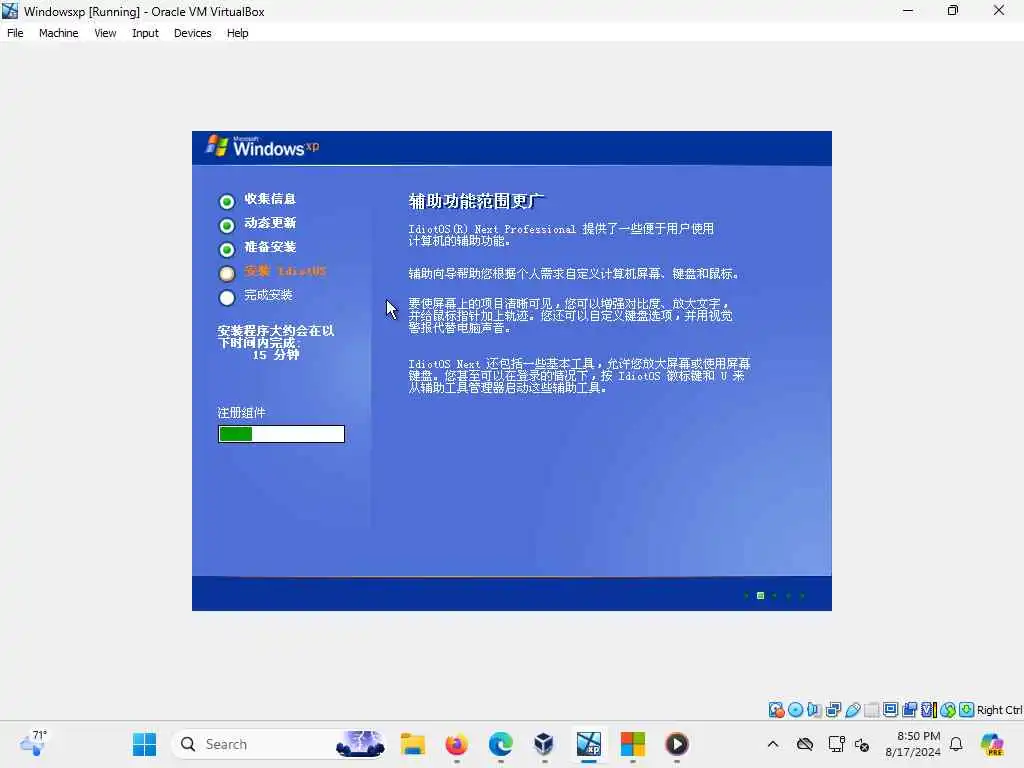Restore down the VirtualBox window
1024x768 pixels.
point(953,10)
